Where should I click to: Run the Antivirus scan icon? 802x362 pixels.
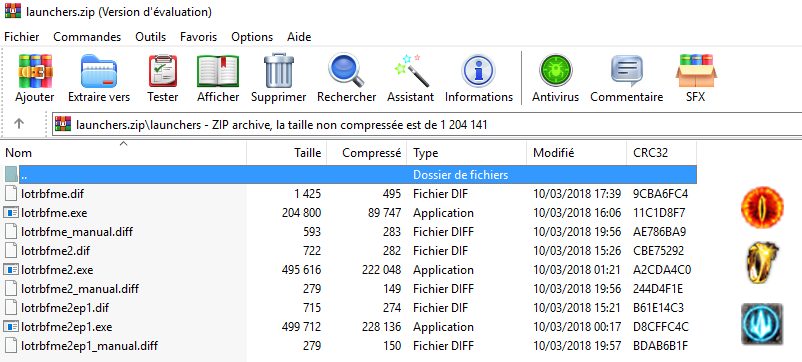[555, 78]
